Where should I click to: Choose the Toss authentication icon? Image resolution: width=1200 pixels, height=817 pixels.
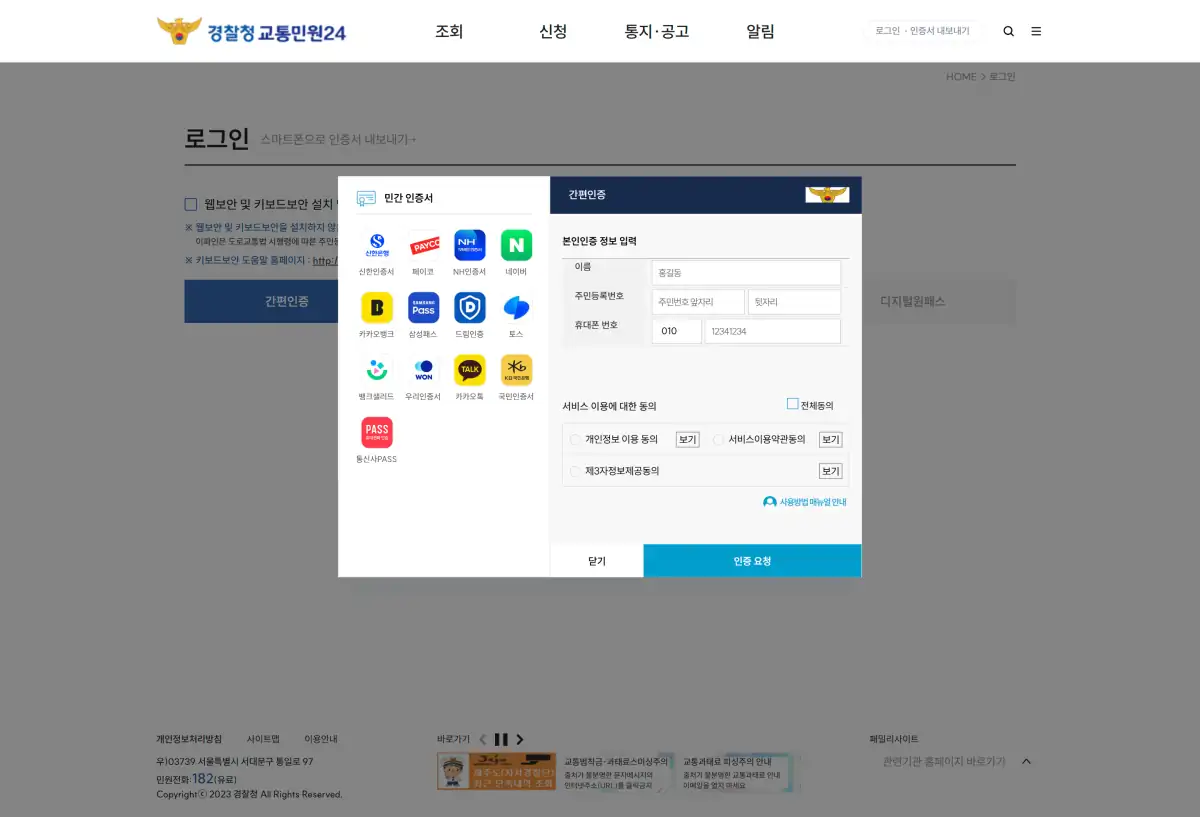tap(516, 308)
